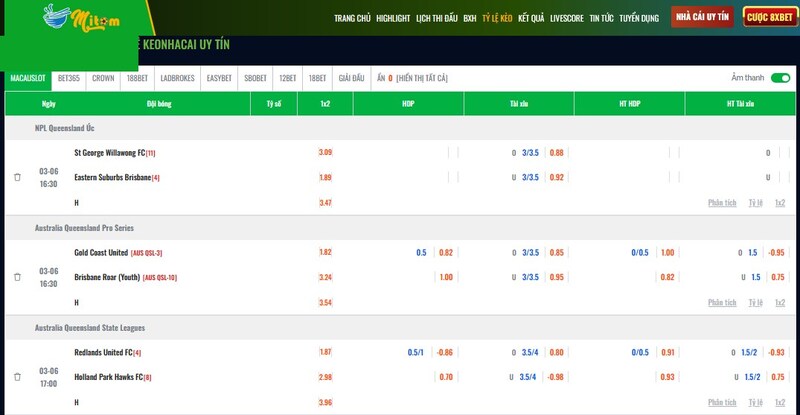
Task: Select Tỷ Lệ Kèo menu item
Action: [x=497, y=18]
